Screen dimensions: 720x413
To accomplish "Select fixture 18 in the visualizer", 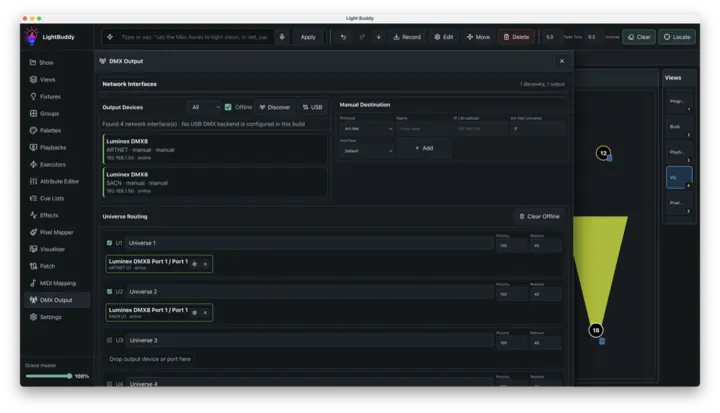I will coord(596,330).
